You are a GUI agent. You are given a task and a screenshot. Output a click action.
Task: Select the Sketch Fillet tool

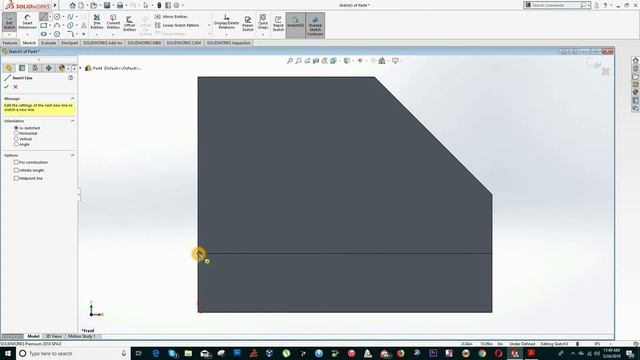70,34
